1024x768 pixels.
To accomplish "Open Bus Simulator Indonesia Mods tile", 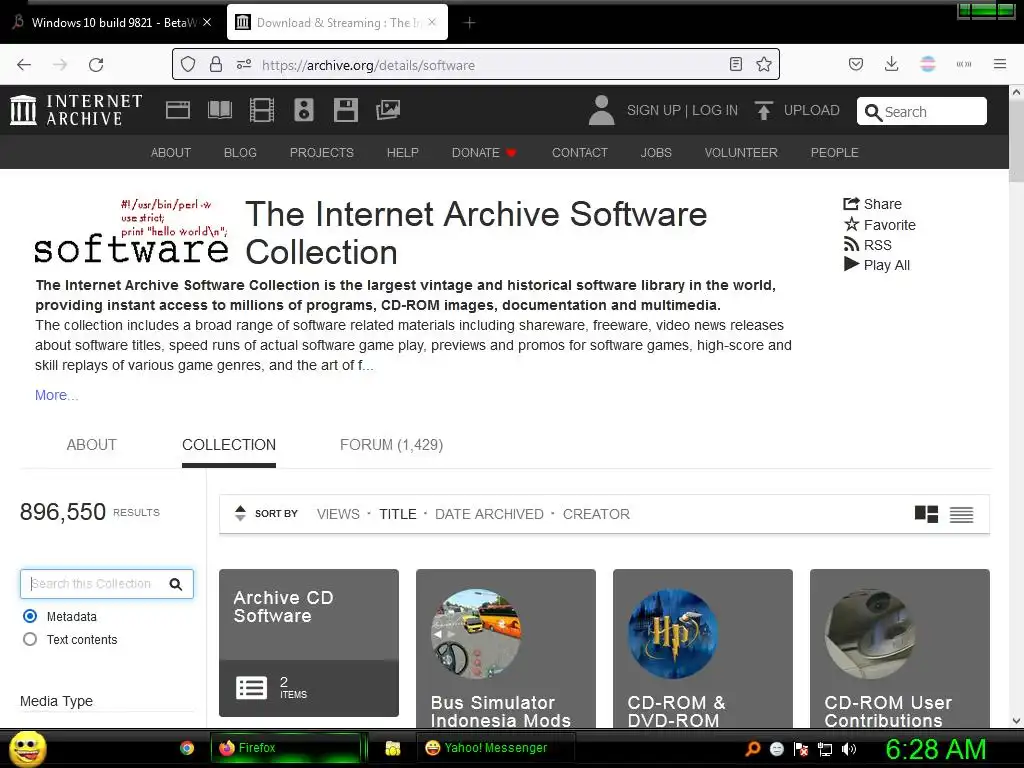I will pyautogui.click(x=505, y=648).
